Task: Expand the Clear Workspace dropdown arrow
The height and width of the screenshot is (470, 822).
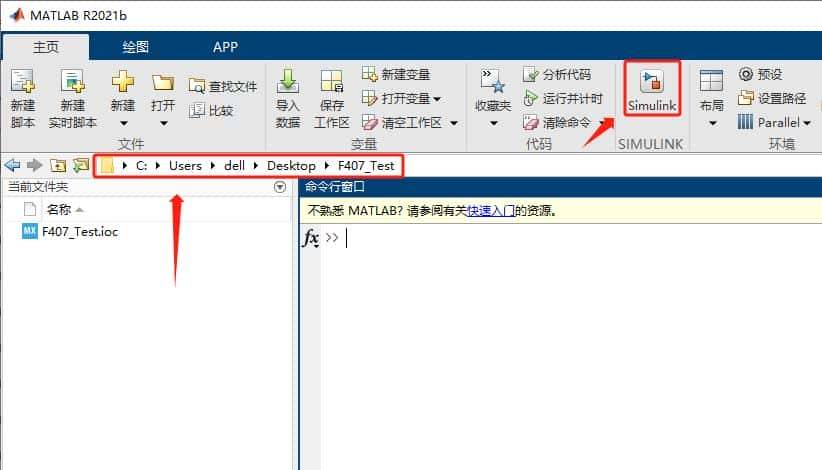Action: point(454,123)
